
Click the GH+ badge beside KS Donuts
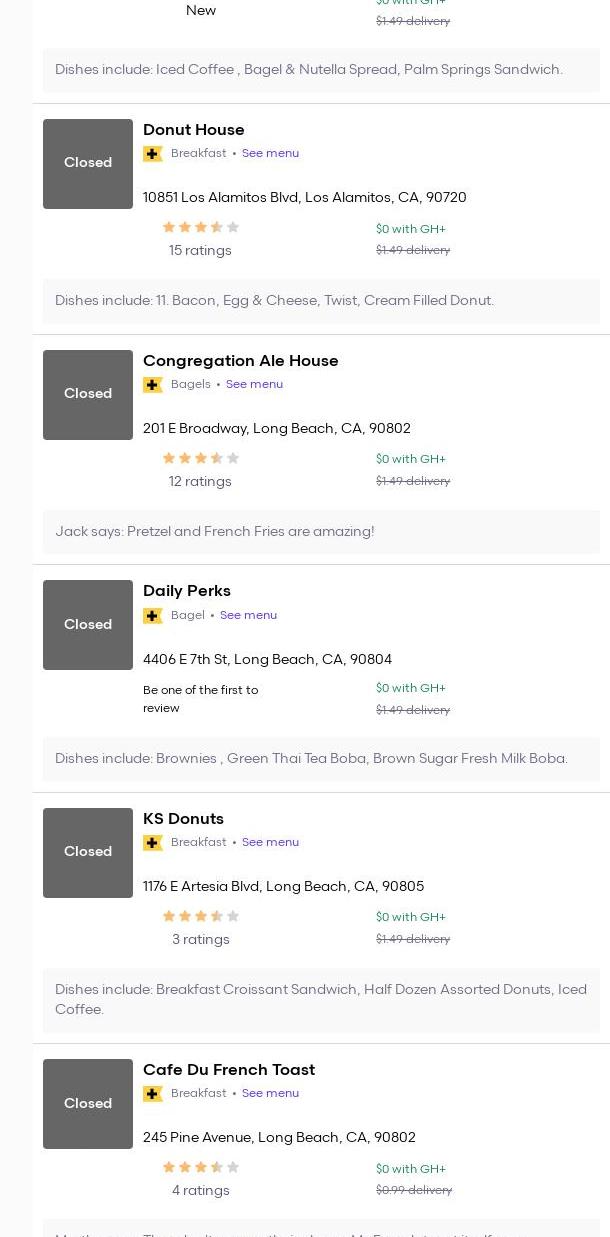[153, 843]
